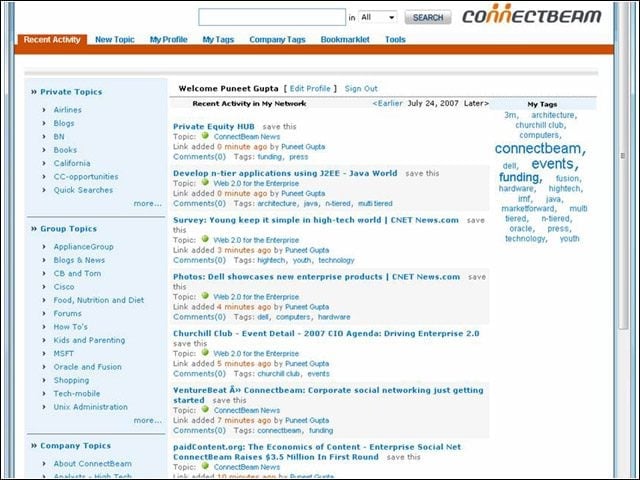
Task: Click the green topic icon under VentureBeat Connectbeam entry
Action: pyautogui.click(x=205, y=410)
